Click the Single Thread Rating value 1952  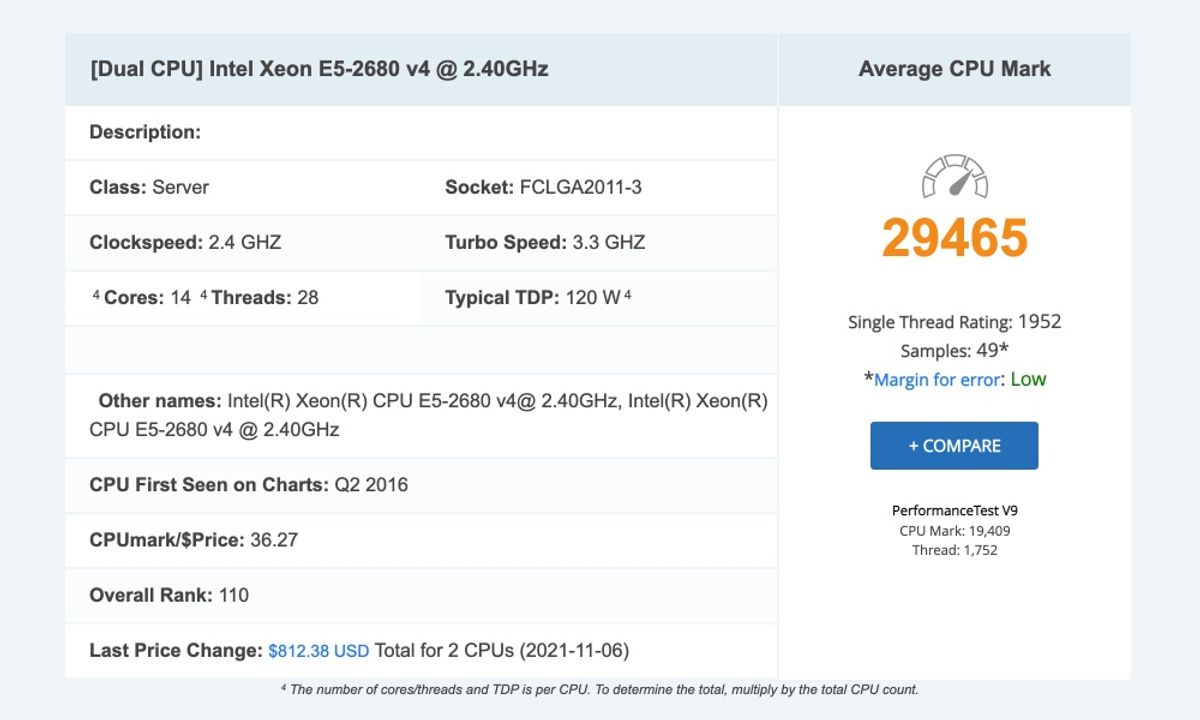click(1039, 322)
